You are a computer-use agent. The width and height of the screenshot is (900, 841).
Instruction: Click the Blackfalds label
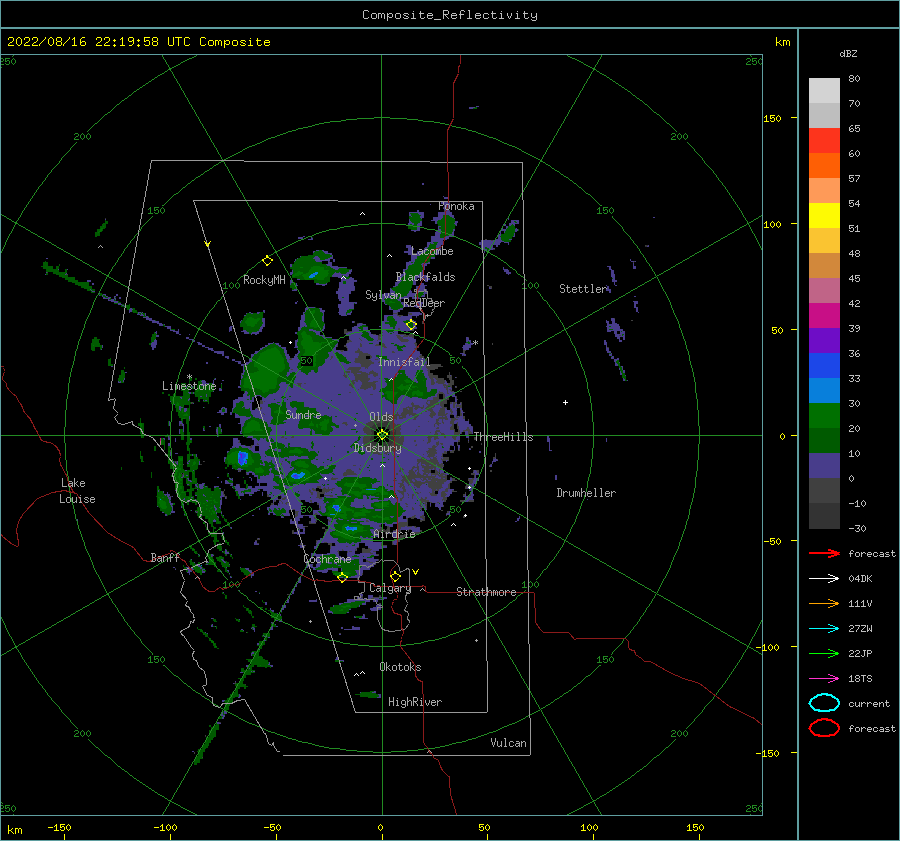(x=425, y=277)
